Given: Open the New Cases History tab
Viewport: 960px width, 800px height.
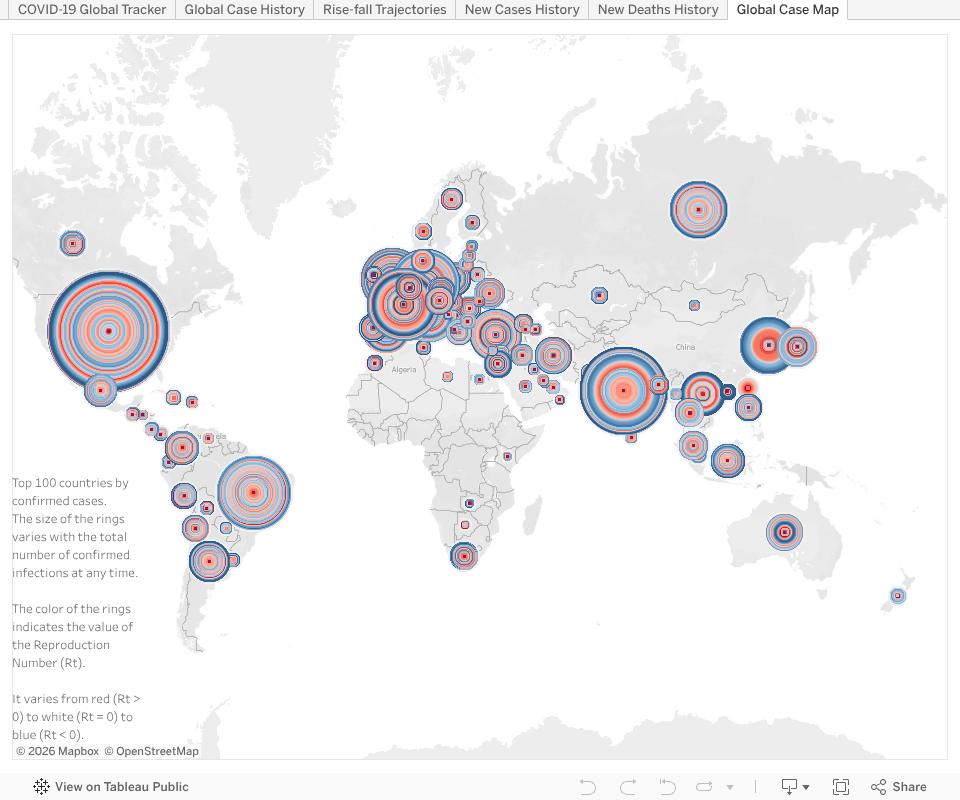Looking at the screenshot, I should pos(522,10).
